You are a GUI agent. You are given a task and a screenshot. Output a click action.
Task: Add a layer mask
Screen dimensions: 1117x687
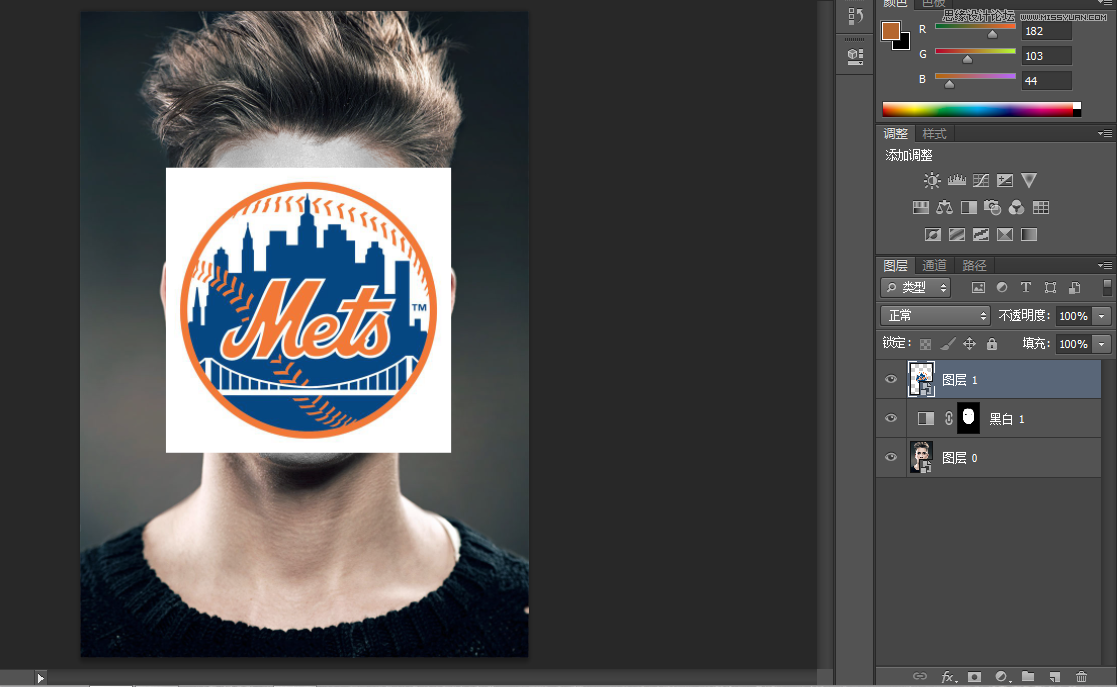(975, 676)
